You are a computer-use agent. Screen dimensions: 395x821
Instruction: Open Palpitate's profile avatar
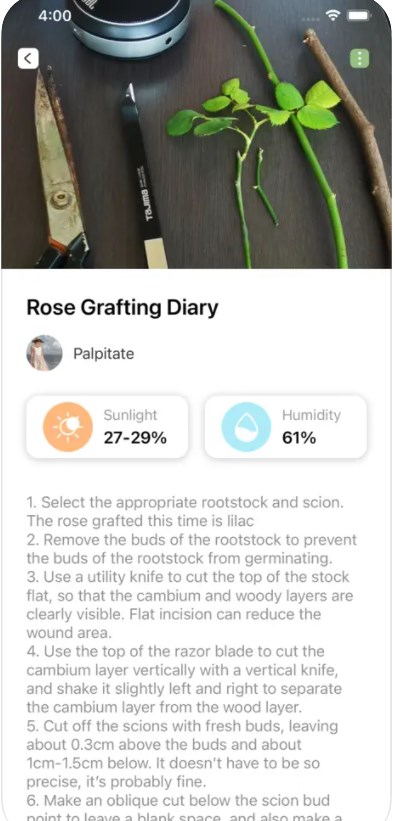click(x=45, y=353)
